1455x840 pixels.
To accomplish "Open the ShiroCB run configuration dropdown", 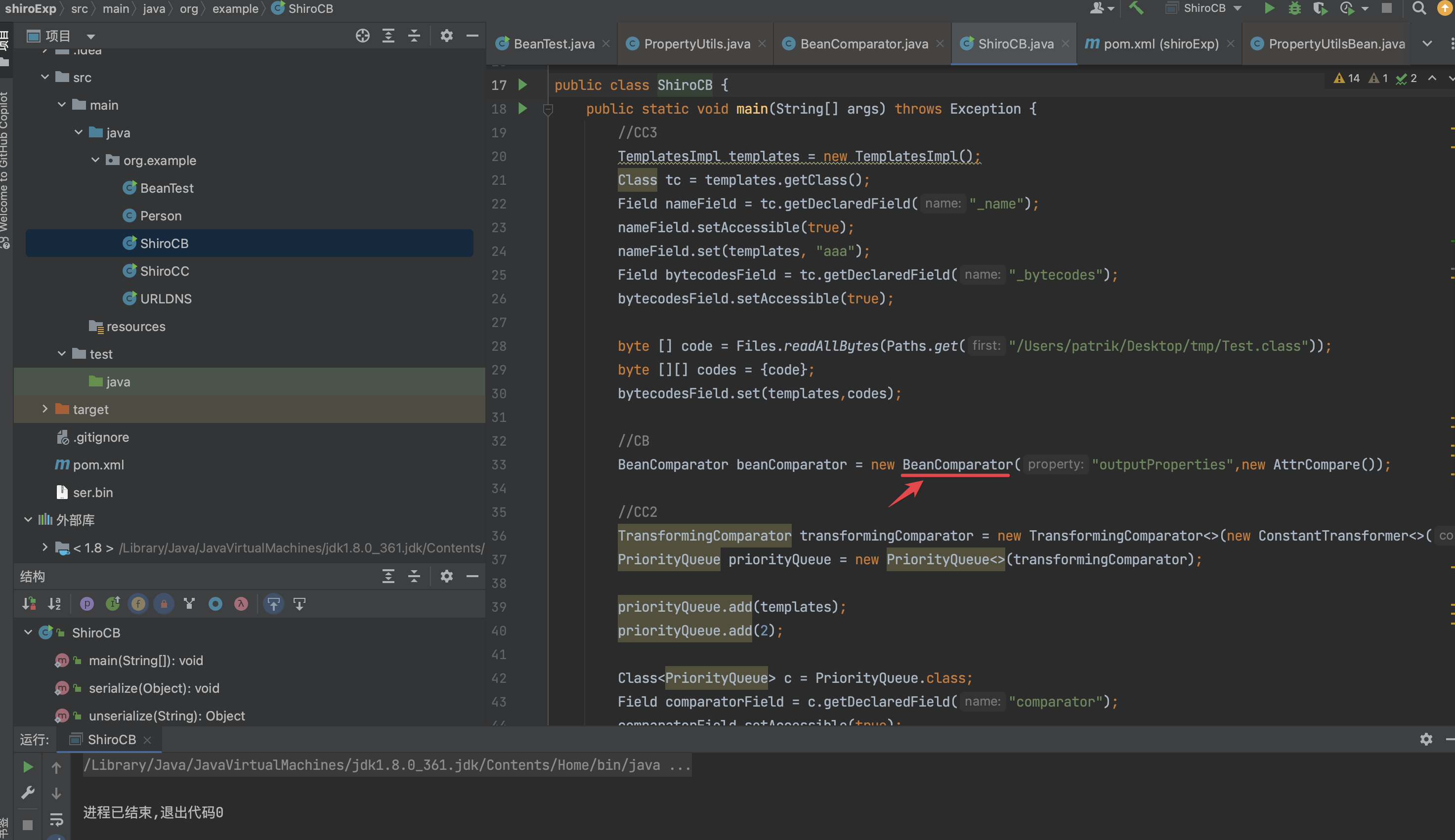I will pos(1203,8).
